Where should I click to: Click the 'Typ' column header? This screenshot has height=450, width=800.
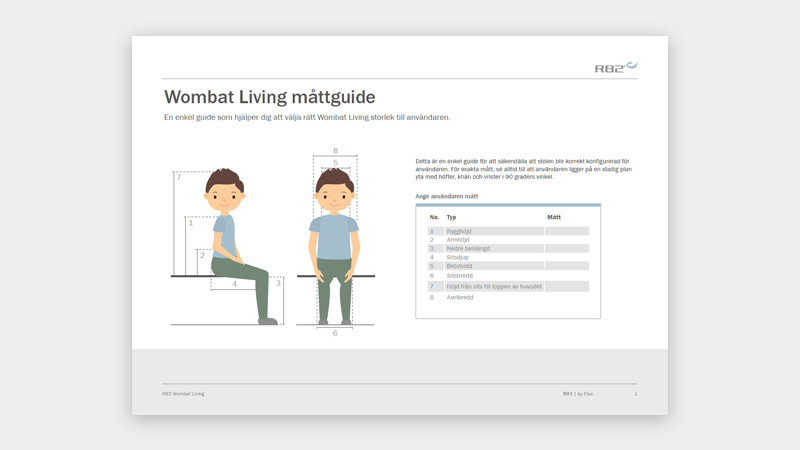click(452, 217)
